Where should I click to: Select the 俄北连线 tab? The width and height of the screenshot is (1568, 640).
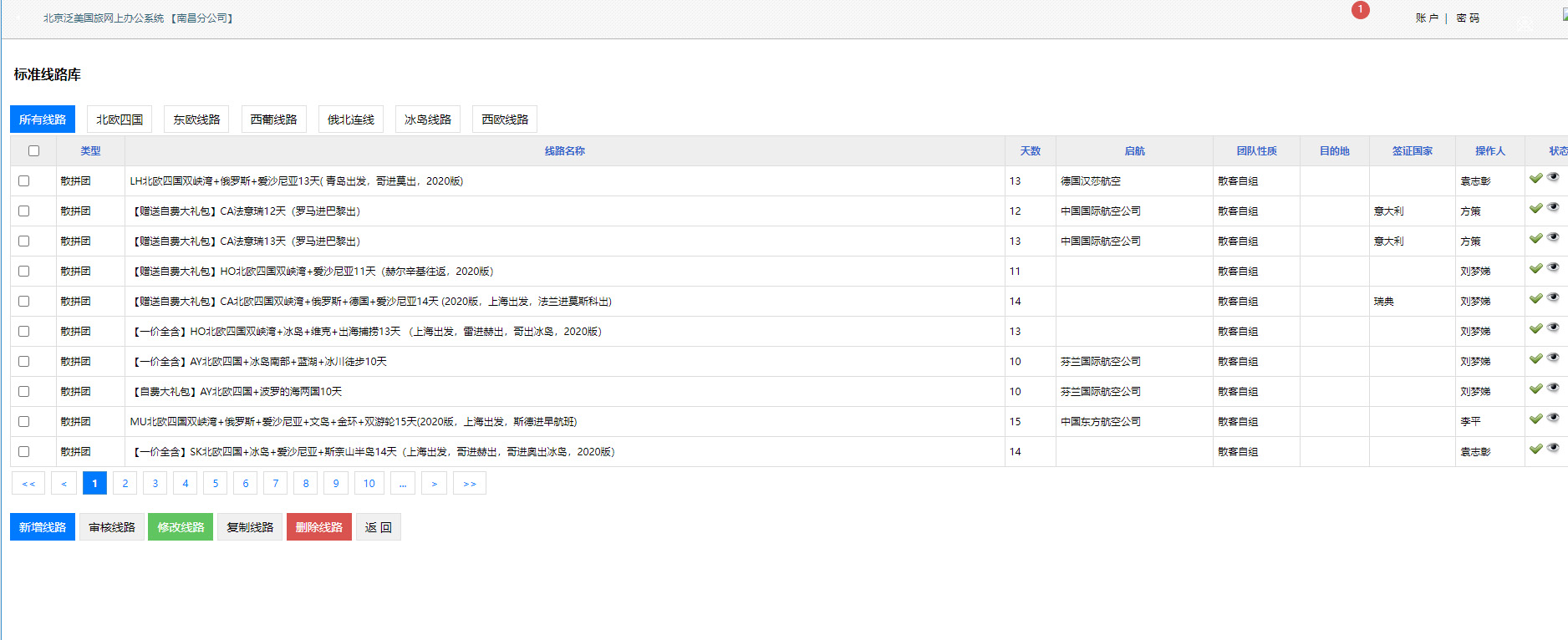[x=351, y=119]
